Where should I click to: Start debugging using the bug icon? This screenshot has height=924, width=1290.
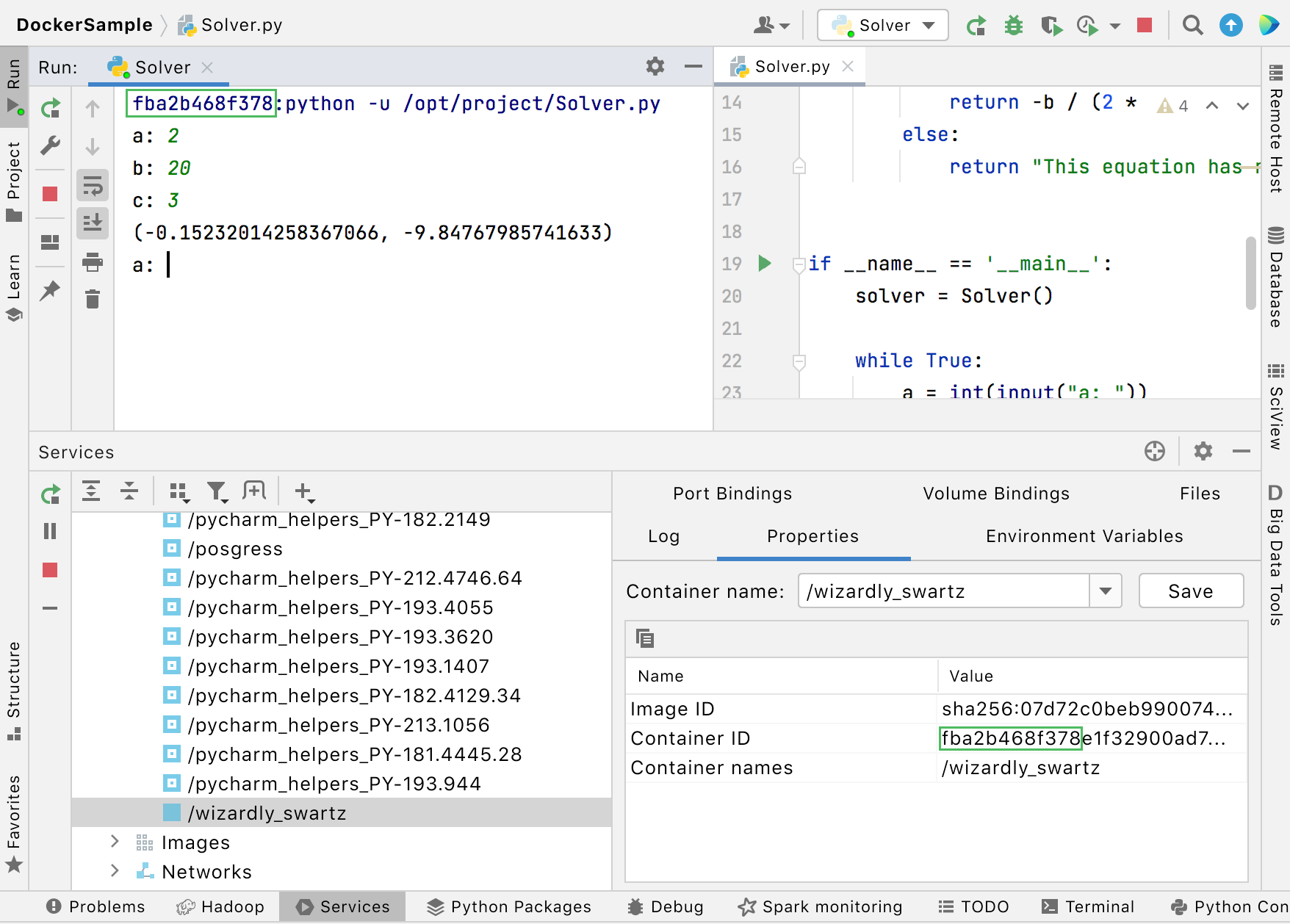tap(1014, 24)
